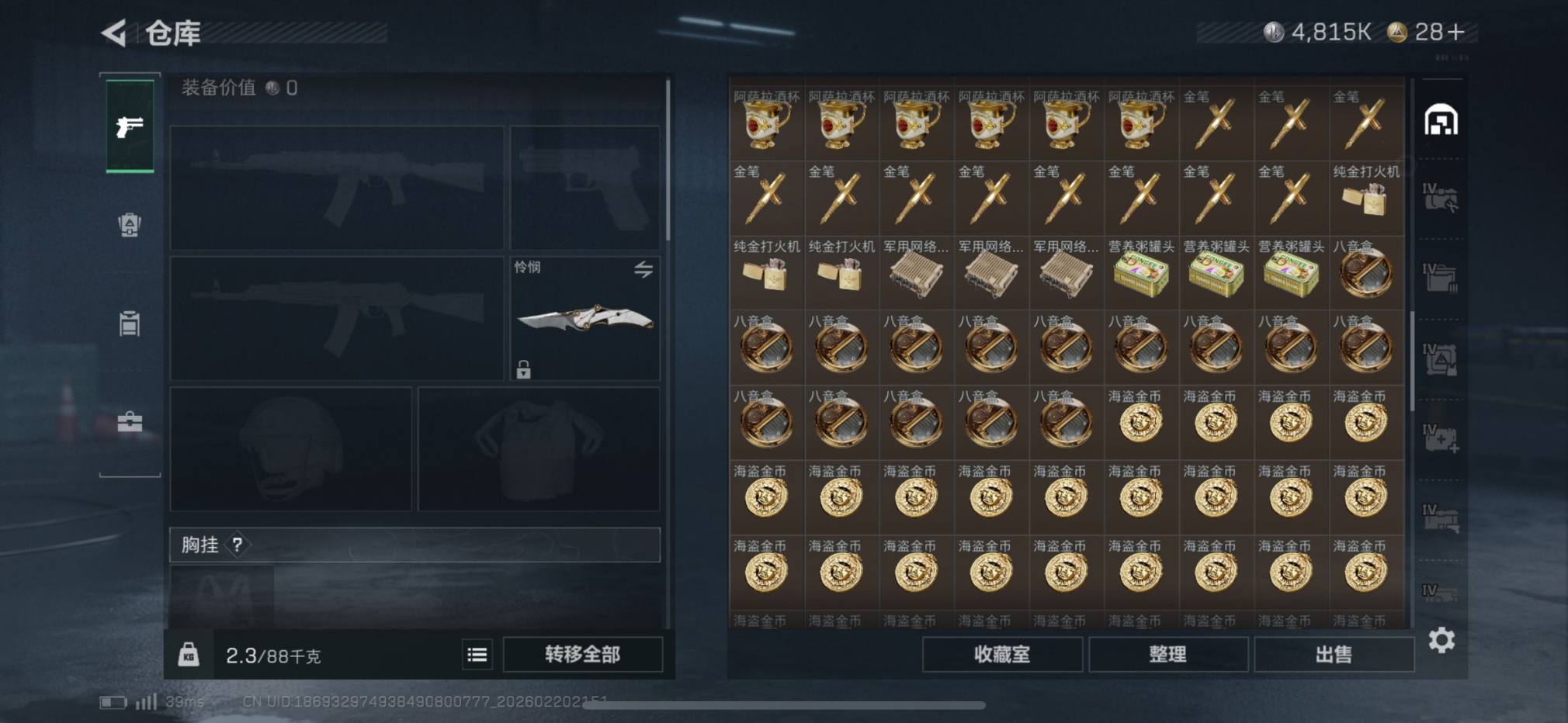Open warehouse settings gear icon

1441,640
